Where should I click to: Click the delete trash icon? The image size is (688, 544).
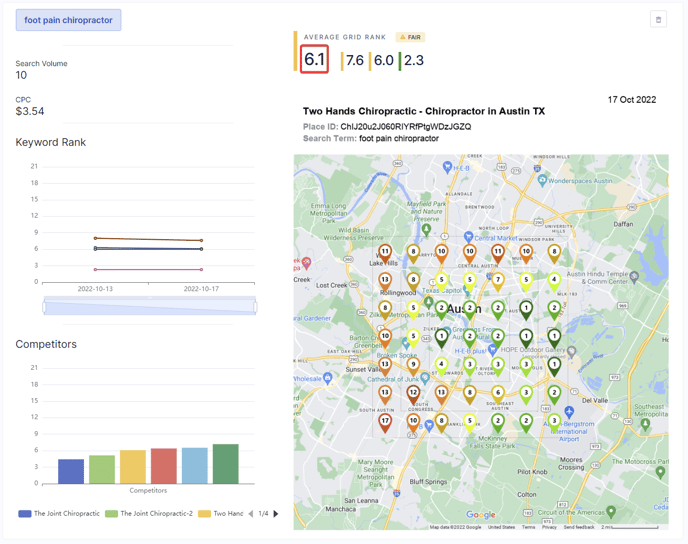coord(658,20)
